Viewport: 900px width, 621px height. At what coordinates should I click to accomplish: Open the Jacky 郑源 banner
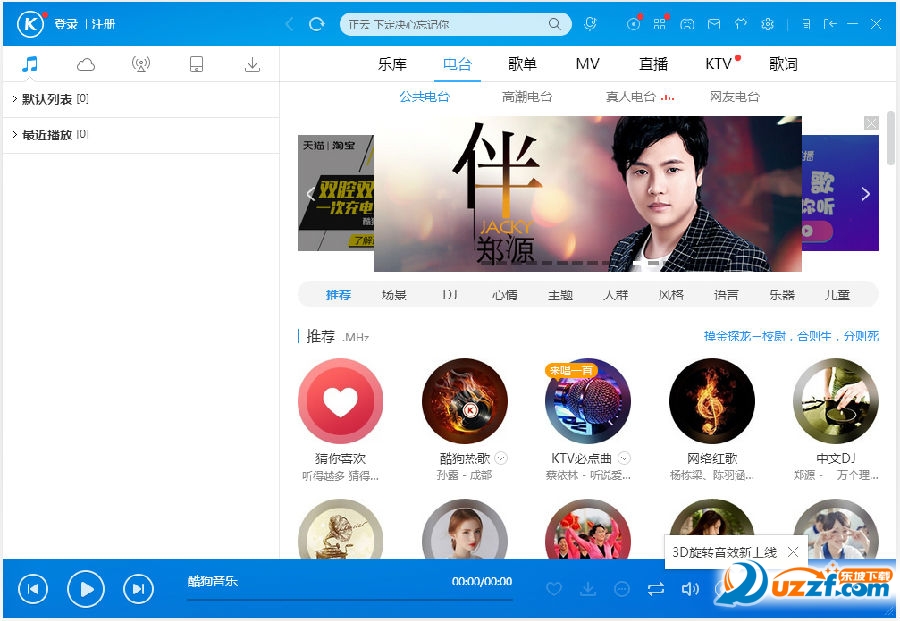pos(588,194)
